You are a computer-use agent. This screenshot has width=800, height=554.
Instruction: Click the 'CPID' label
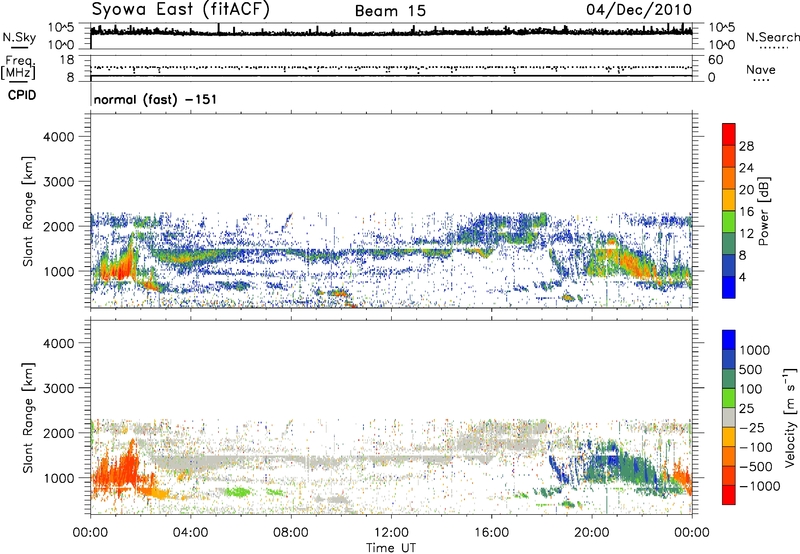[22, 95]
